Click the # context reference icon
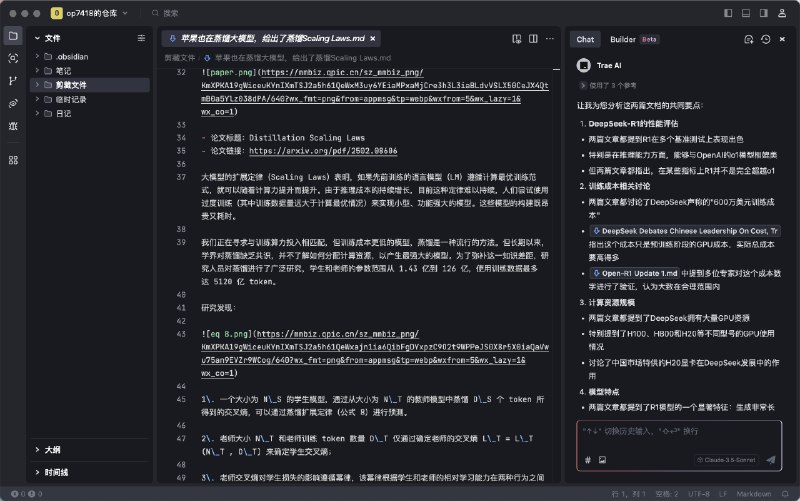800x501 pixels. click(x=588, y=460)
